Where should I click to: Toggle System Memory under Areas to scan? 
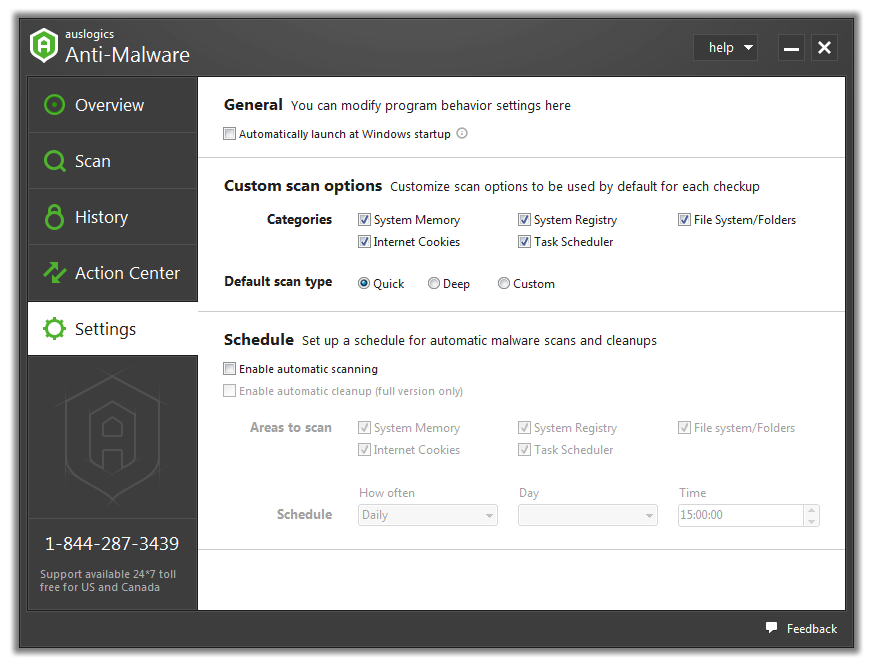[x=364, y=427]
